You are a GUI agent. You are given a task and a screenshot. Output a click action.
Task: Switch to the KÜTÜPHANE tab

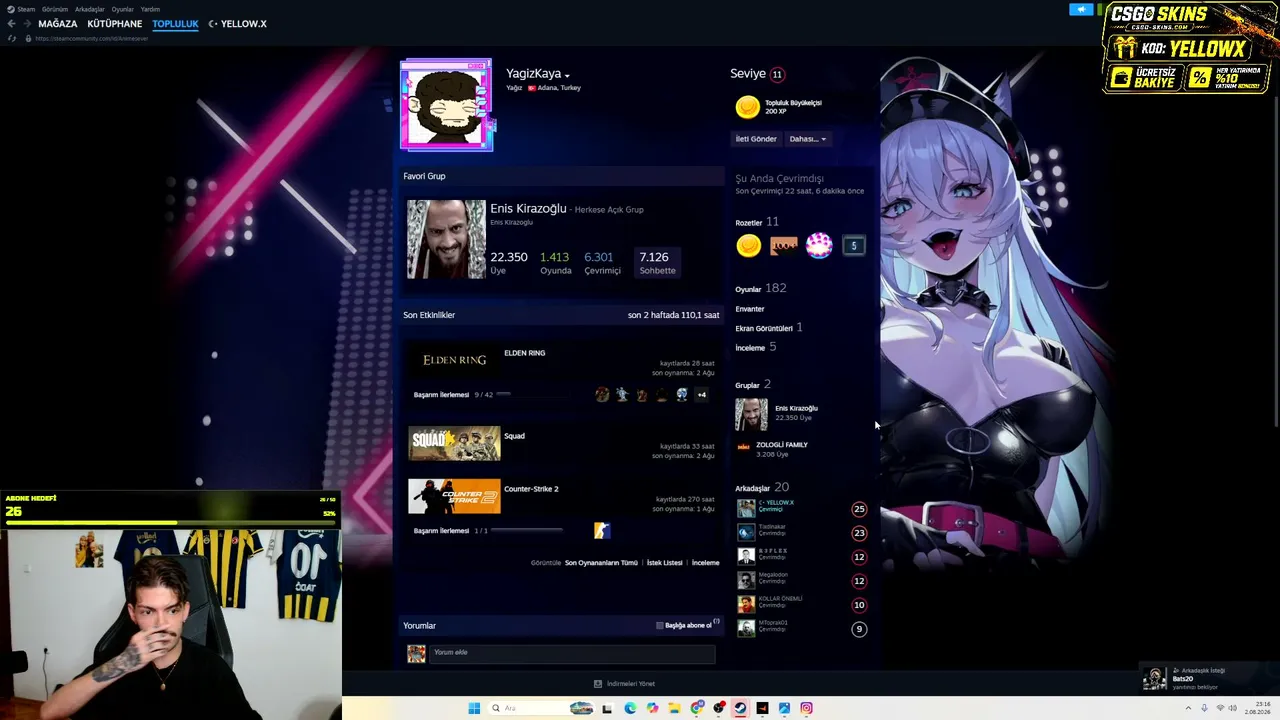click(x=115, y=24)
